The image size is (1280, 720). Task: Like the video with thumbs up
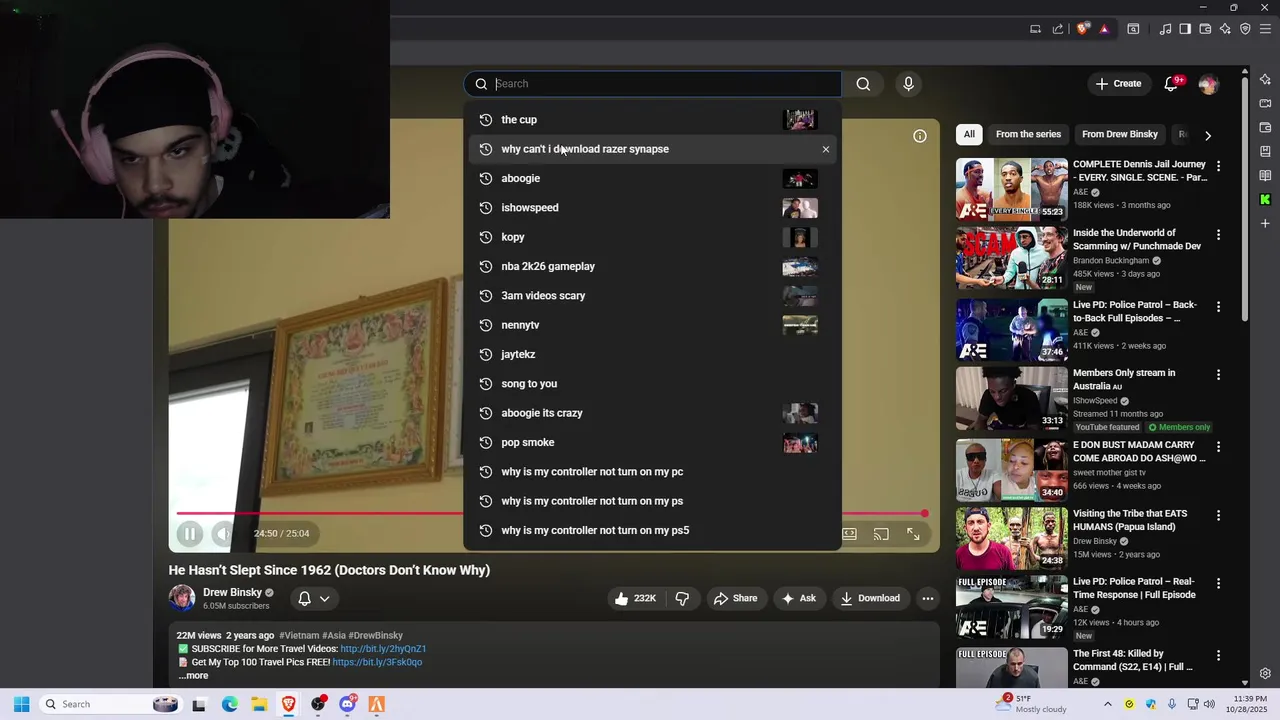634,598
